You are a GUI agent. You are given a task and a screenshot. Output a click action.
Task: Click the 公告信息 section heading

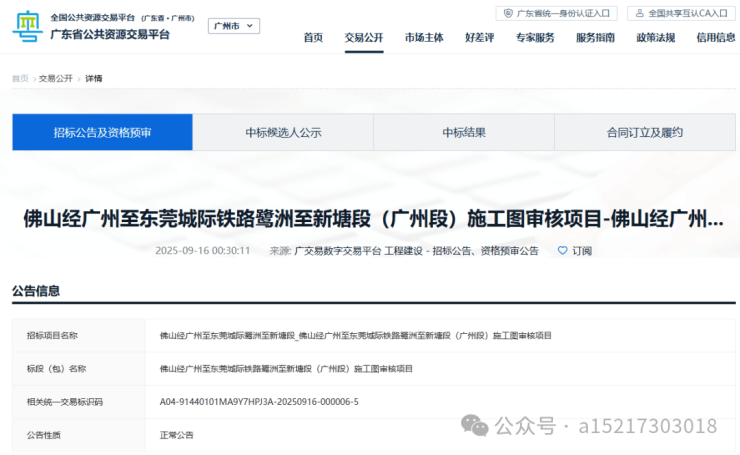pyautogui.click(x=36, y=291)
